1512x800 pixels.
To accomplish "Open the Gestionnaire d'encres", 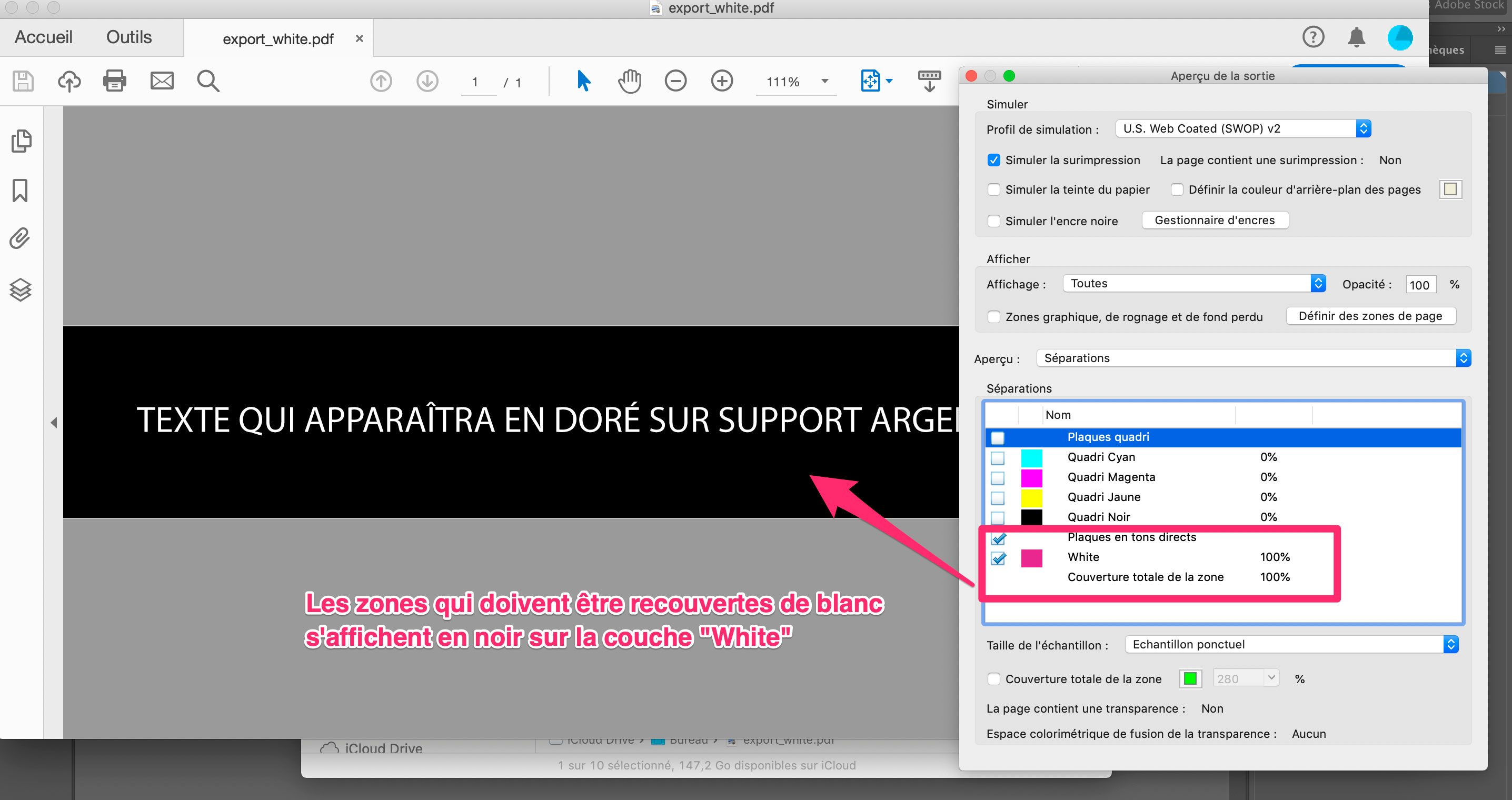I will coord(1215,219).
